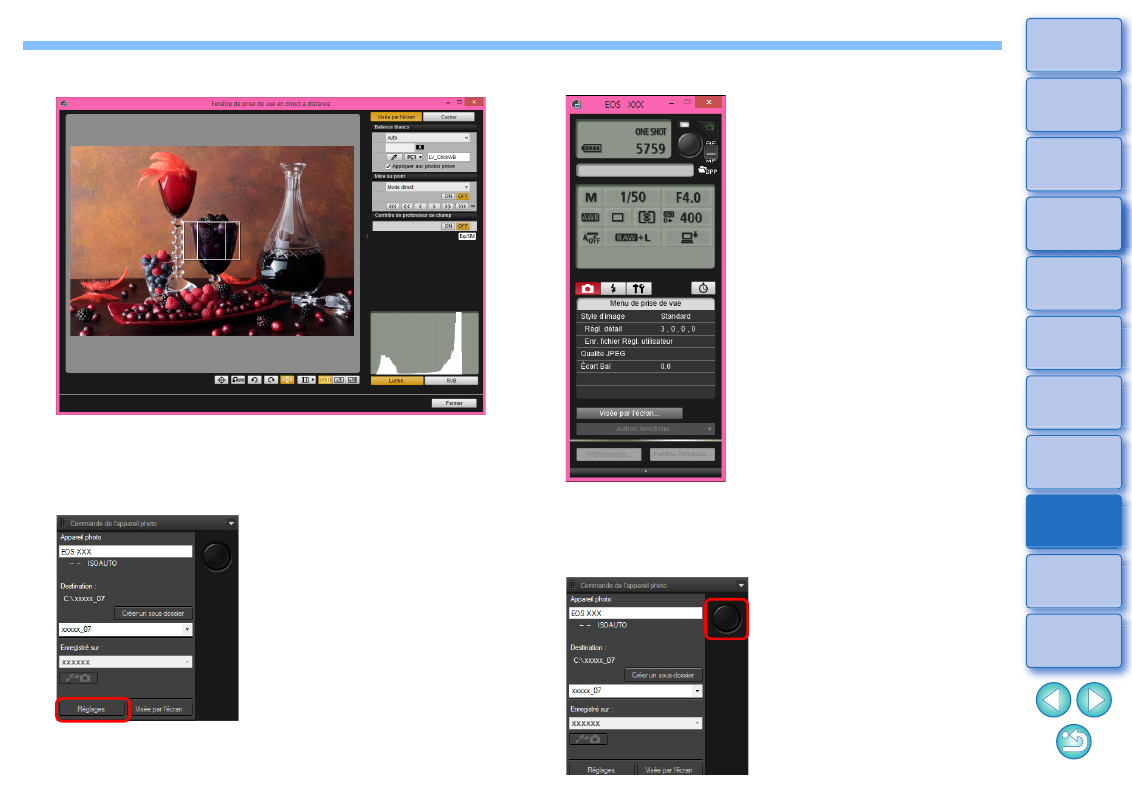Click the timer stopwatch icon
Image resolution: width=1132 pixels, height=800 pixels.
703,288
